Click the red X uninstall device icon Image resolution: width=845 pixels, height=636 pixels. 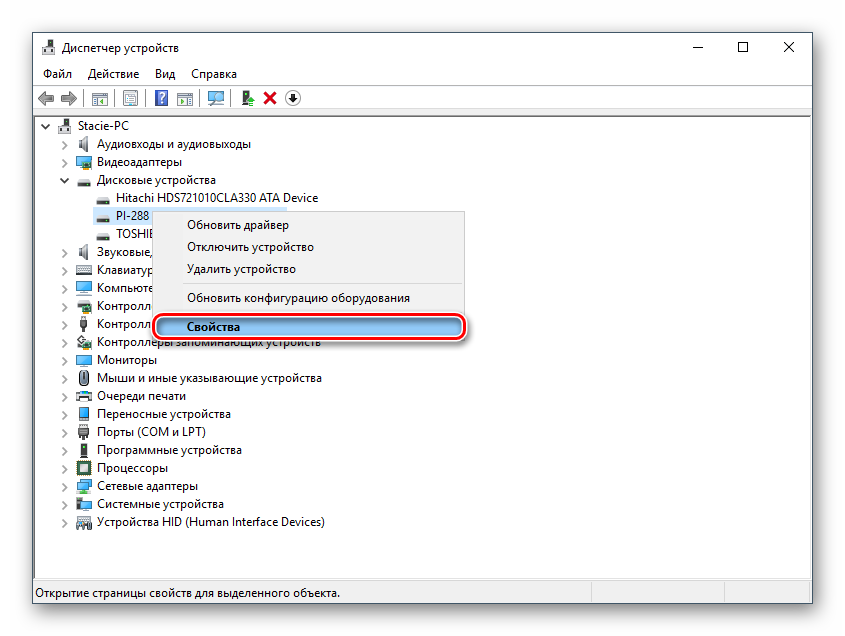270,98
